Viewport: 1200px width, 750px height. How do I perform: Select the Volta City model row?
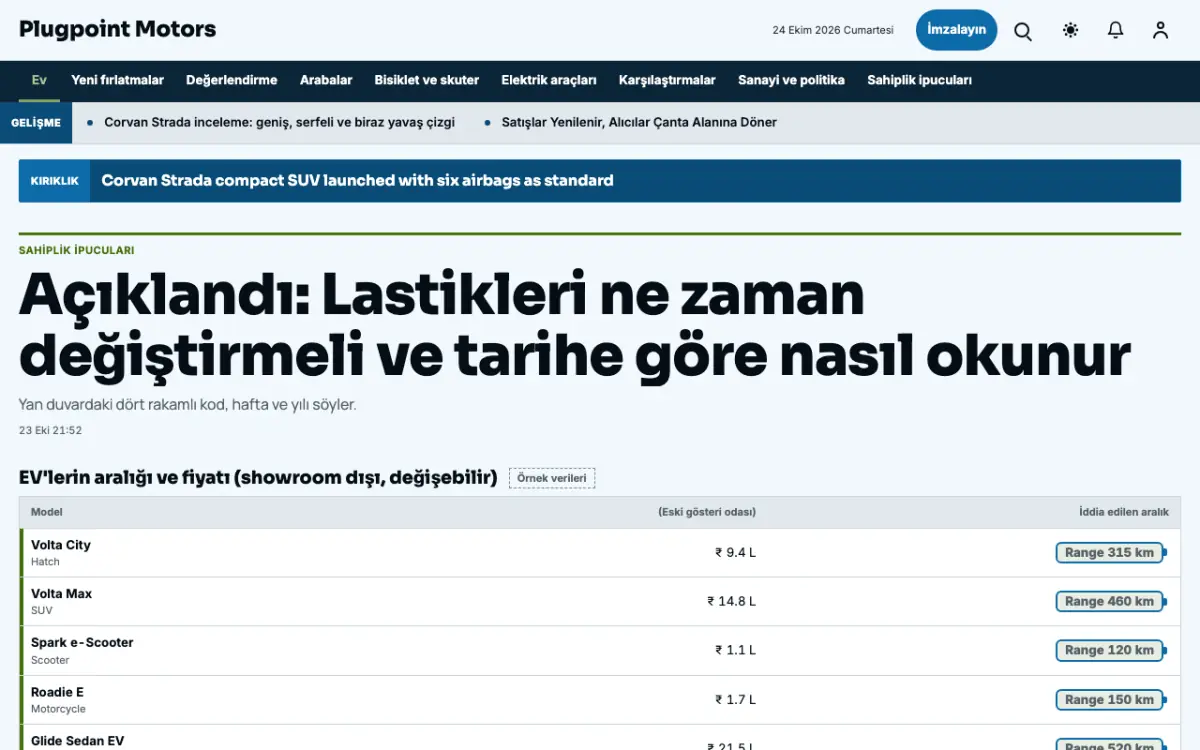coord(600,553)
